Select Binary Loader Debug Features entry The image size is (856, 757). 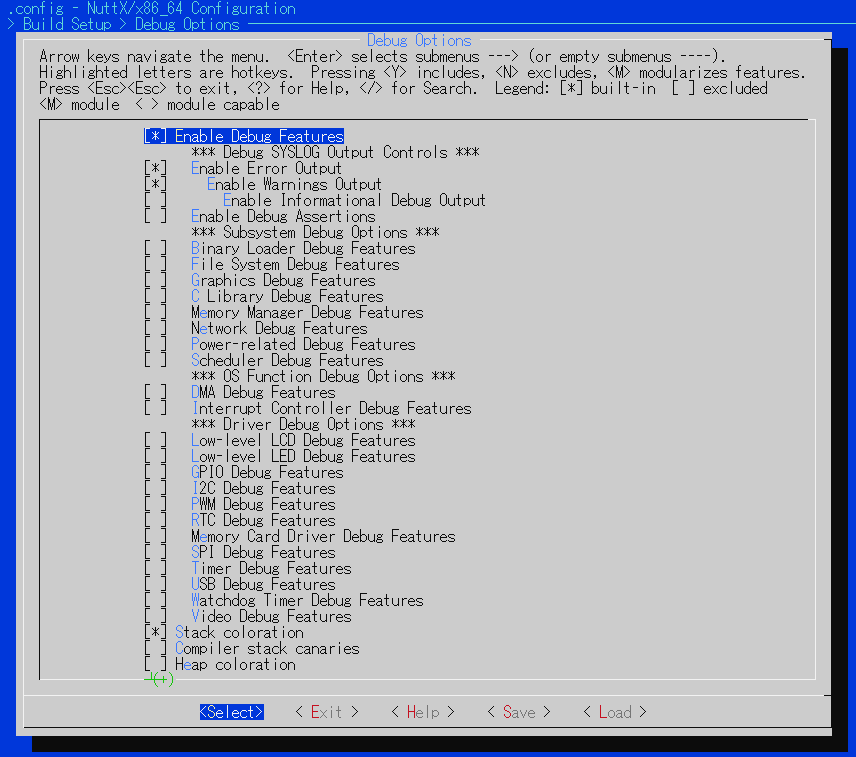click(303, 248)
